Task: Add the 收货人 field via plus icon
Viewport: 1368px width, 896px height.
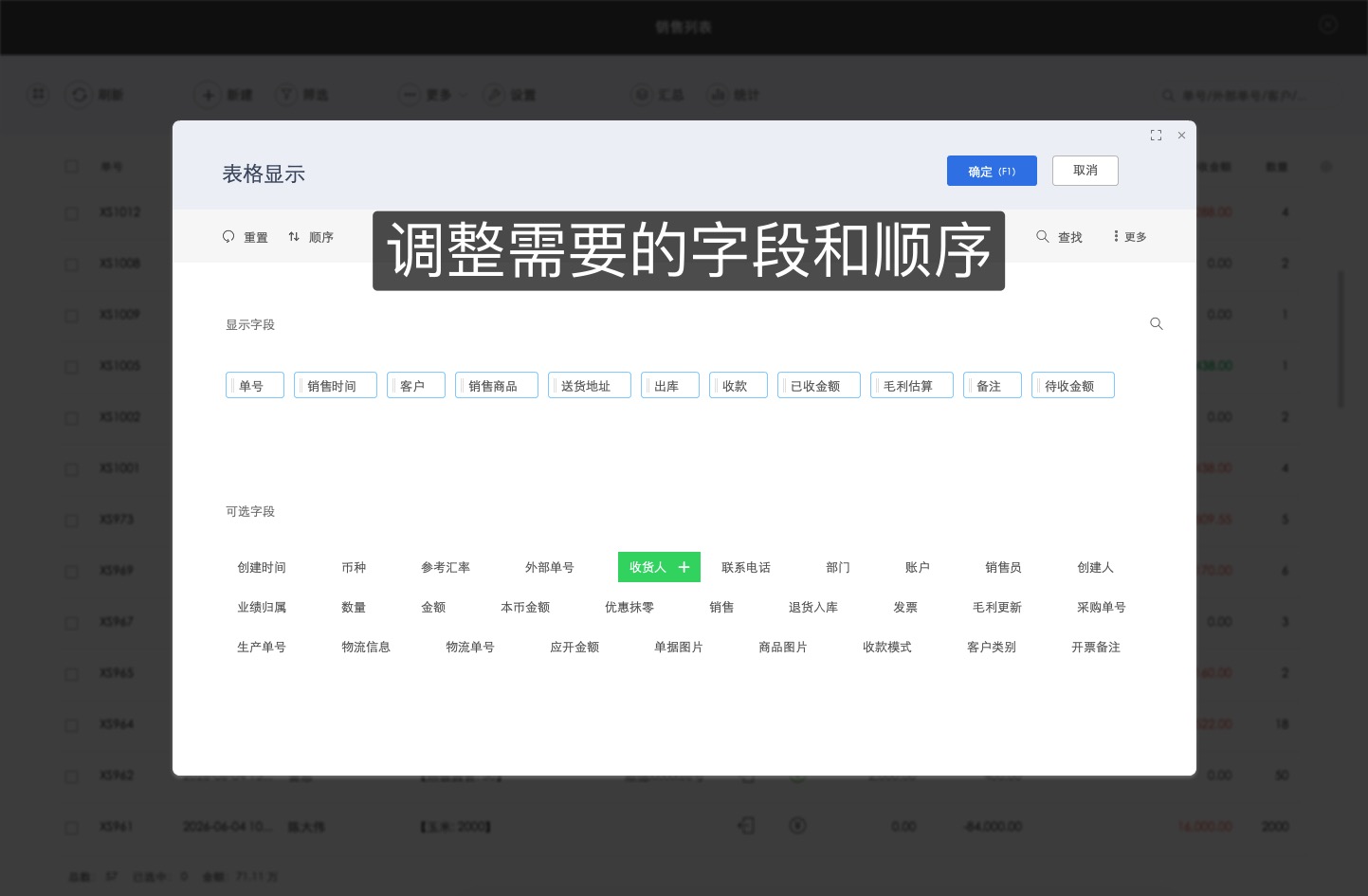Action: [x=684, y=567]
